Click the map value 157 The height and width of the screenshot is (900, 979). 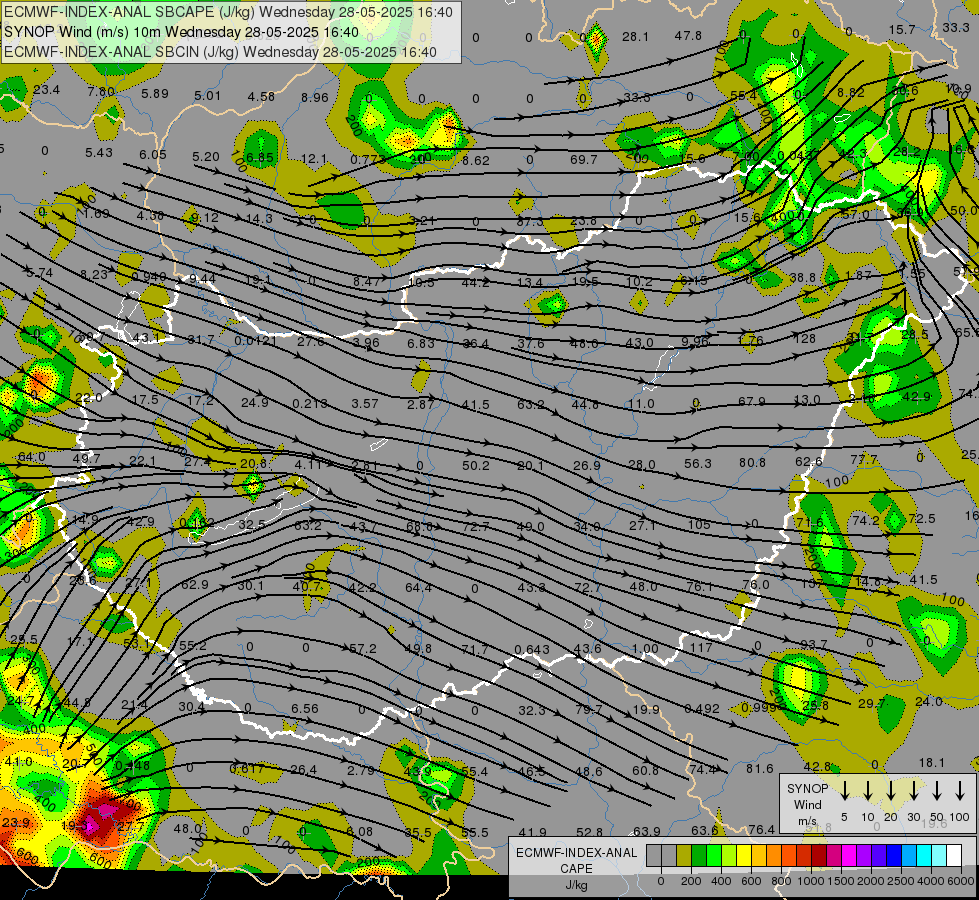[x=812, y=583]
